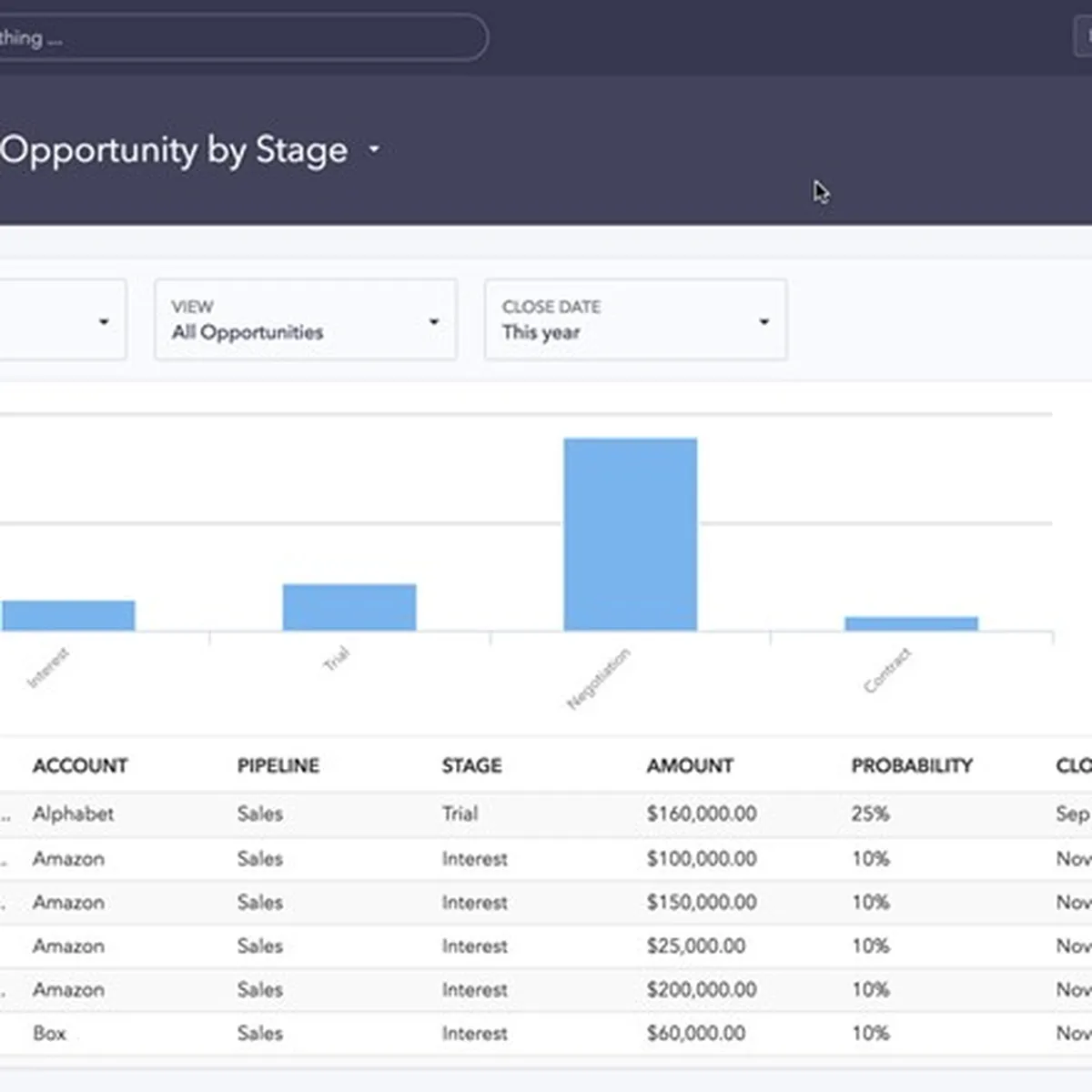Sort by the PIPELINE column header
This screenshot has height=1092, width=1092.
click(278, 765)
